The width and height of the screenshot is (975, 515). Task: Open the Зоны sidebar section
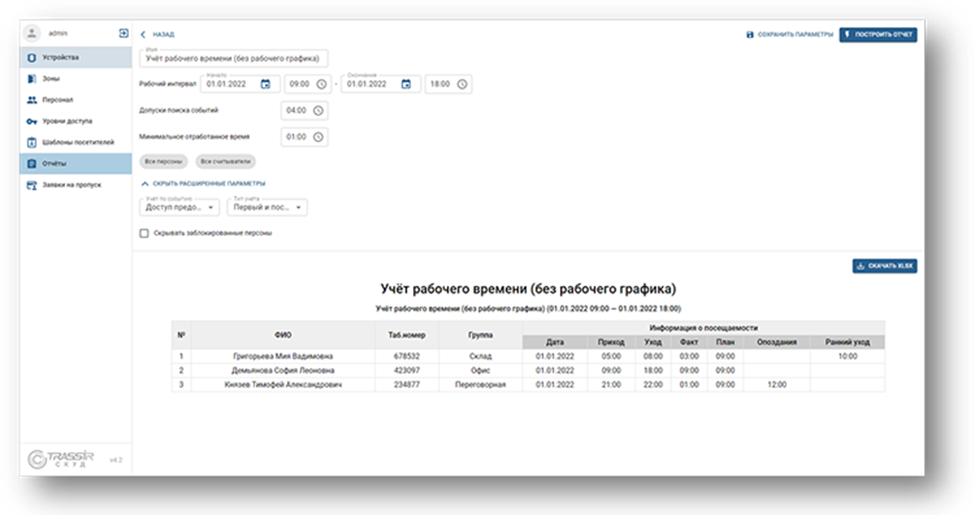[x=76, y=79]
